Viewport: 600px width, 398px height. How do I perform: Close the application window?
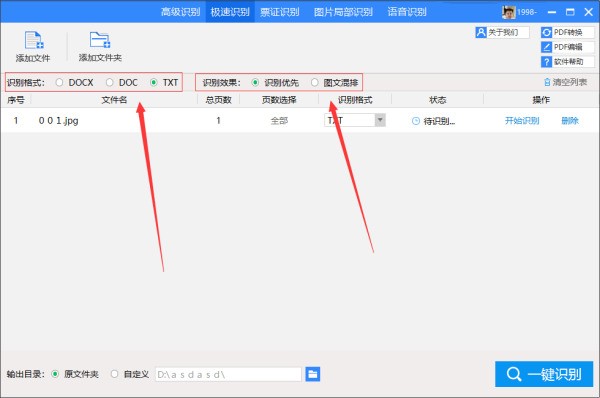pyautogui.click(x=589, y=12)
